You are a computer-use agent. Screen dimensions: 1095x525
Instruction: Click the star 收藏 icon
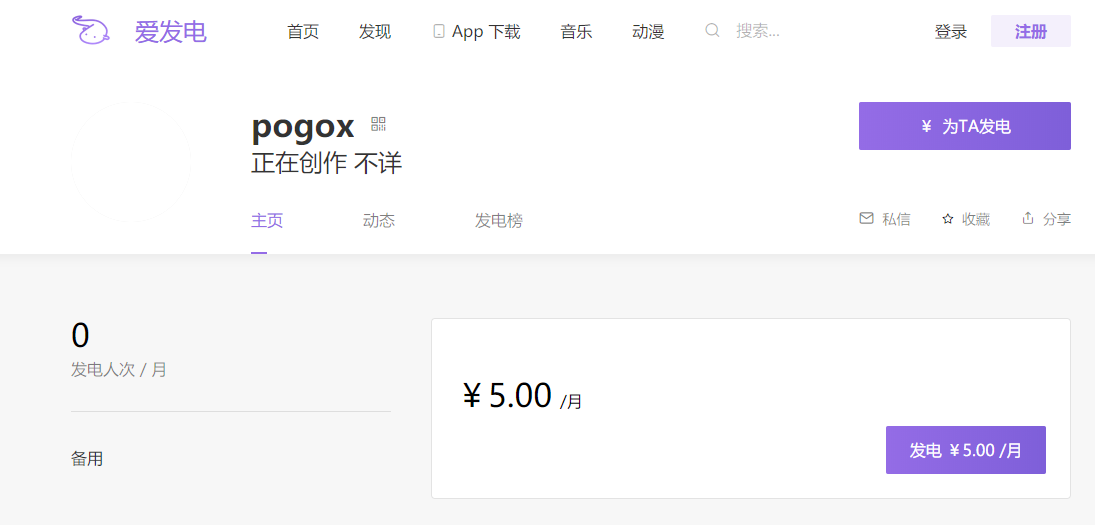[948, 219]
